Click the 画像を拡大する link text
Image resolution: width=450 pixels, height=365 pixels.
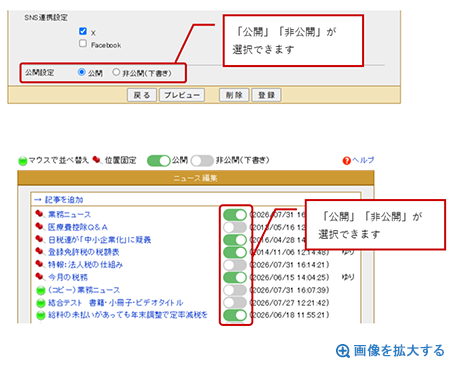399,351
